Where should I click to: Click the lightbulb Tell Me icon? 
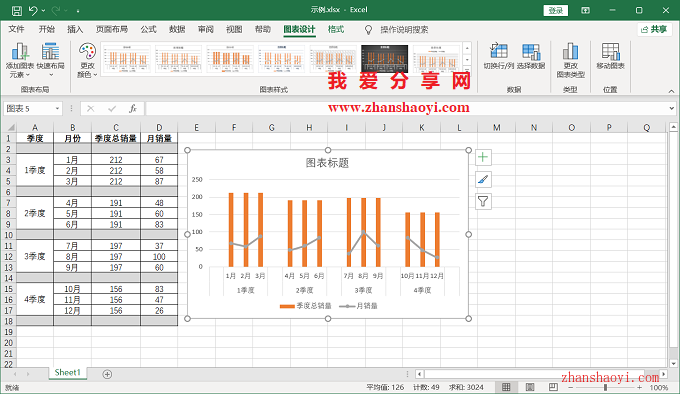tap(368, 29)
